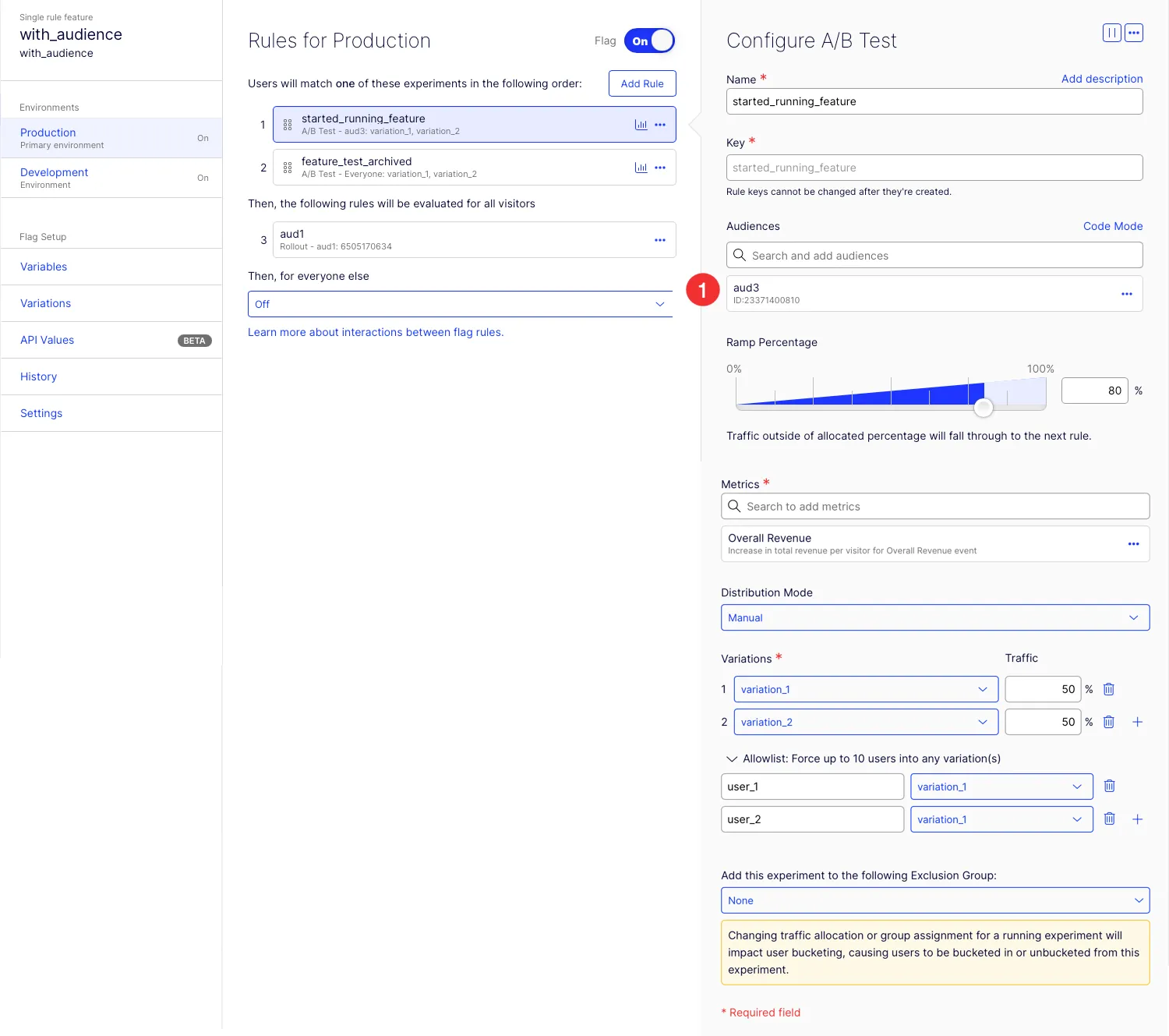This screenshot has height=1036, width=1169.
Task: Add a new variation with plus icon
Action: click(x=1137, y=722)
